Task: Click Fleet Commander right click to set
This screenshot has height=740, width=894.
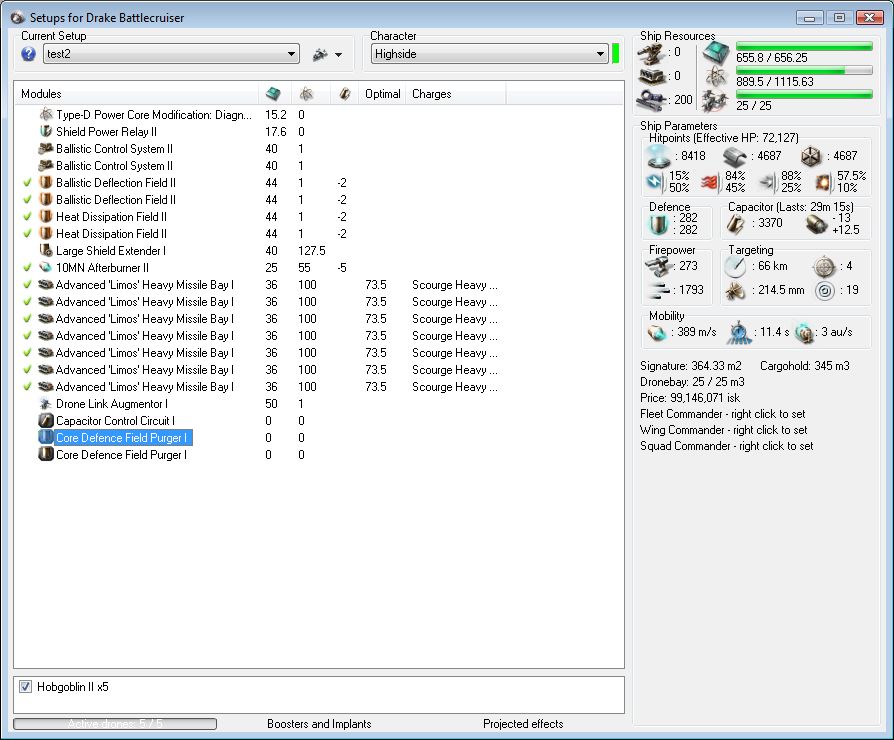Action: 722,414
